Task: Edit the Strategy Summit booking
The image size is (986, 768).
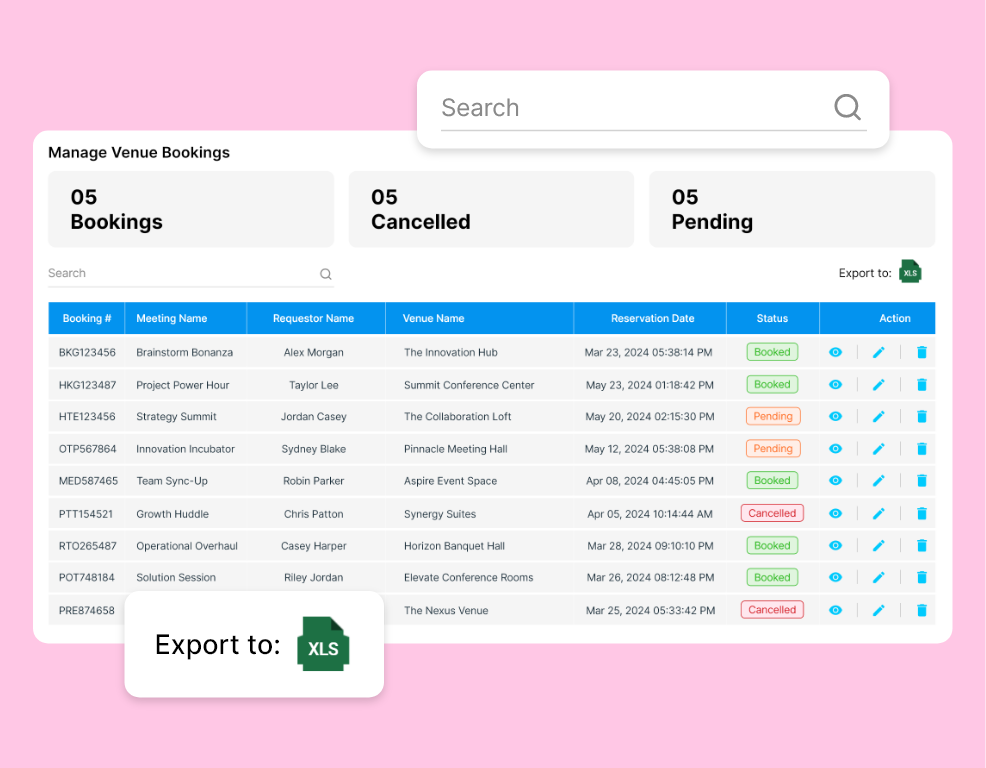Action: 879,417
